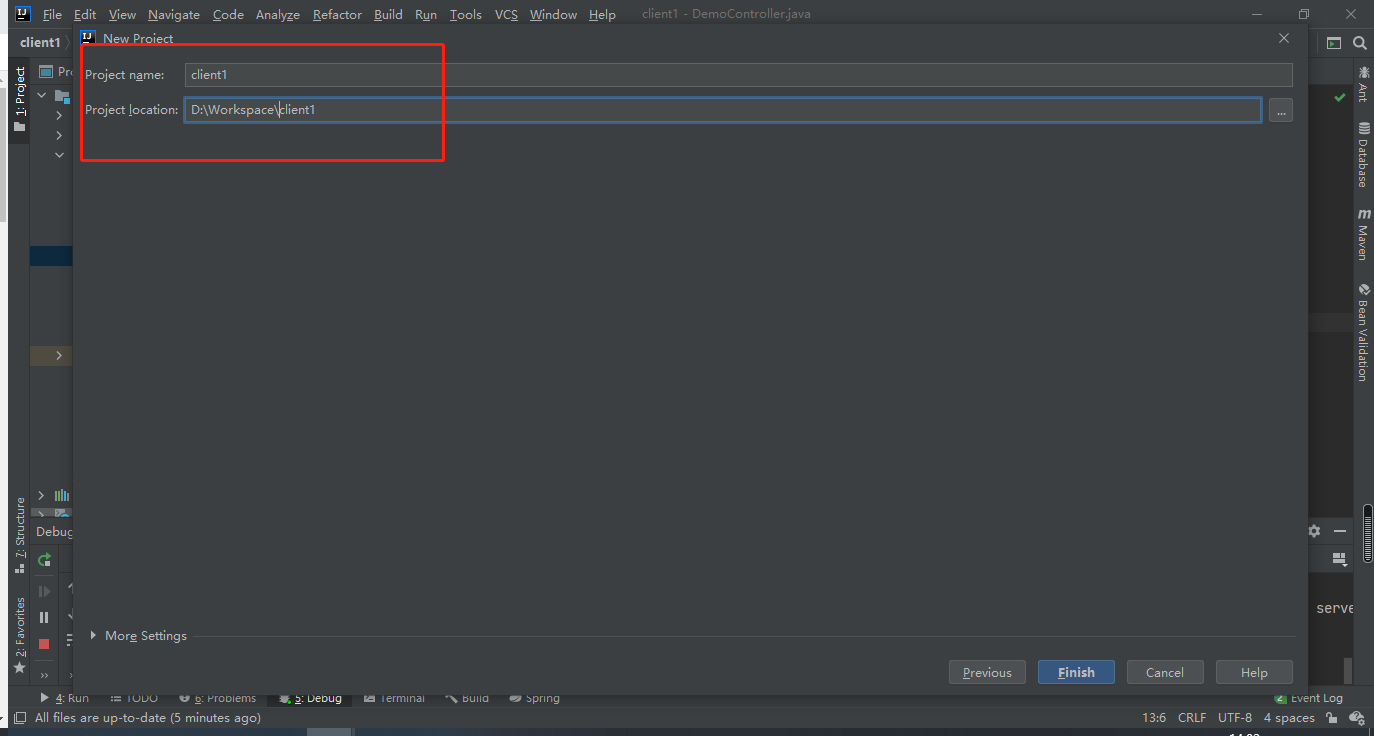Image resolution: width=1374 pixels, height=736 pixels.
Task: Open the 2: Favorites tool window
Action: pyautogui.click(x=19, y=634)
